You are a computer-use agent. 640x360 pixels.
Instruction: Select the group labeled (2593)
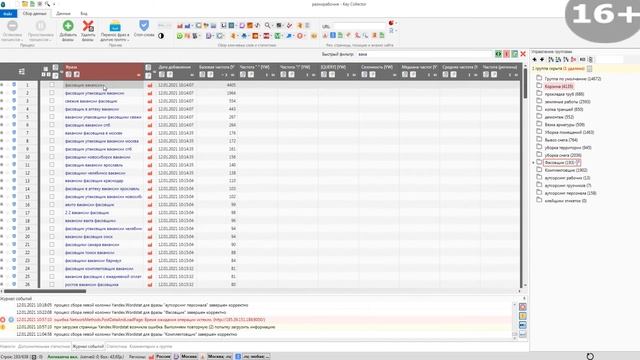coord(567,102)
